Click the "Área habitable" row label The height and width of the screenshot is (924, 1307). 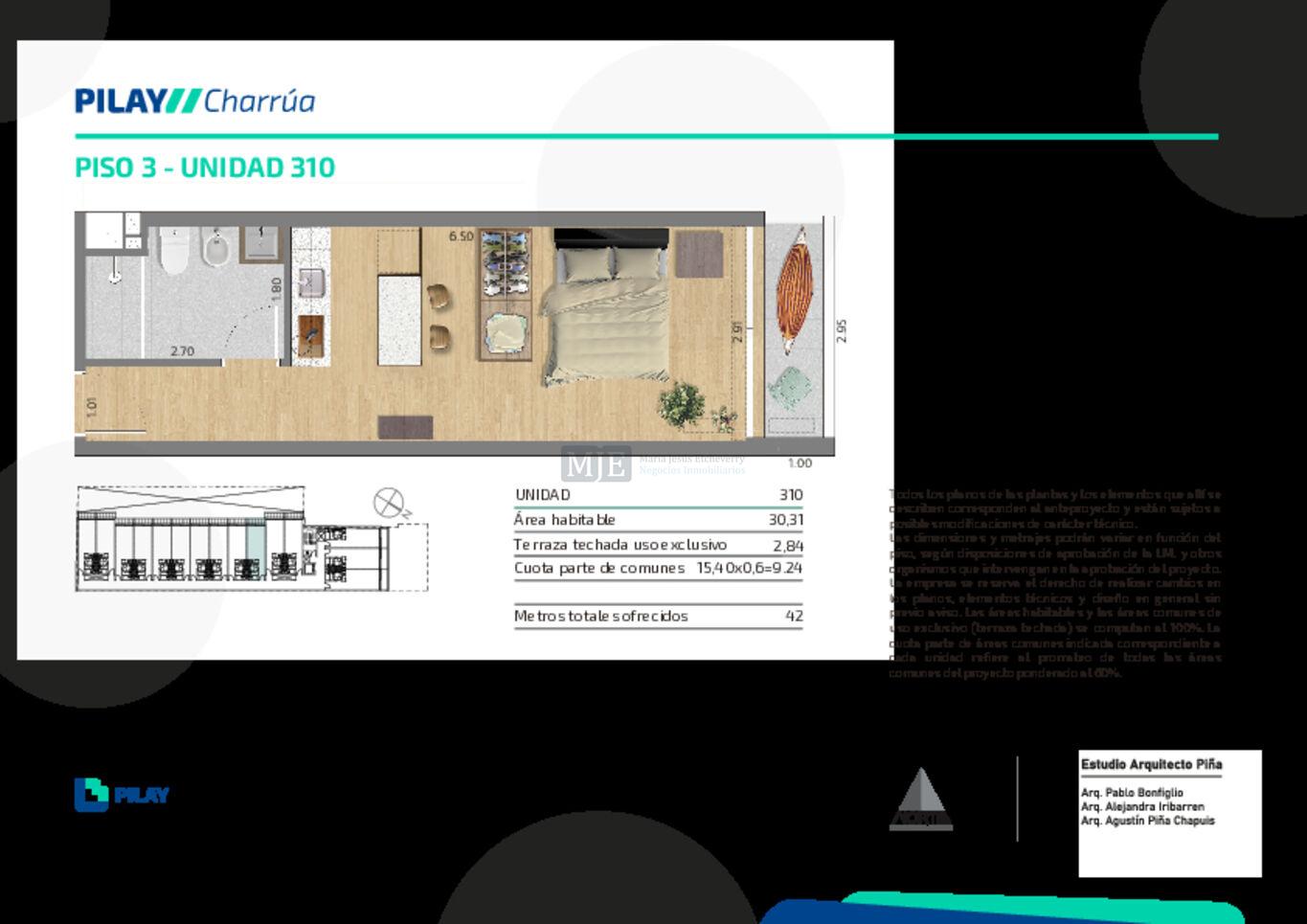(x=564, y=520)
